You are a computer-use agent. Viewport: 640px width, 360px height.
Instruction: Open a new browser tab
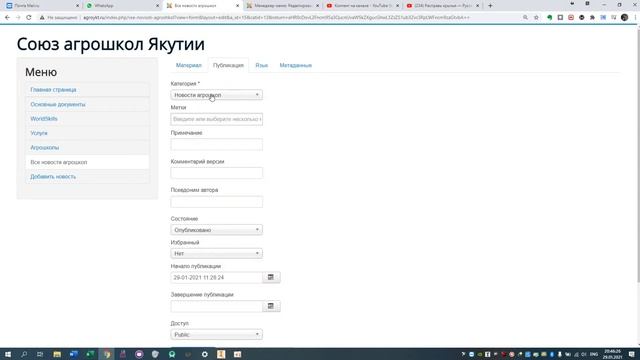(x=490, y=6)
